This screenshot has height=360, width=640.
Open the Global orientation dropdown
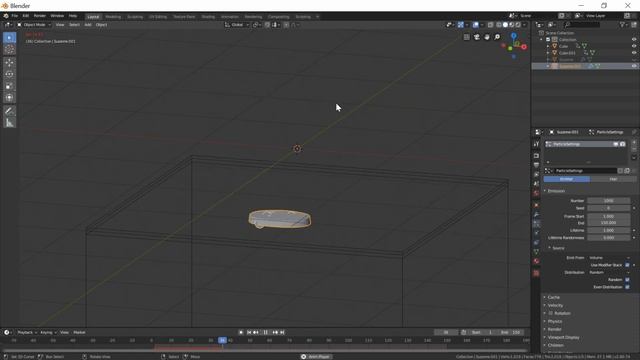237,25
